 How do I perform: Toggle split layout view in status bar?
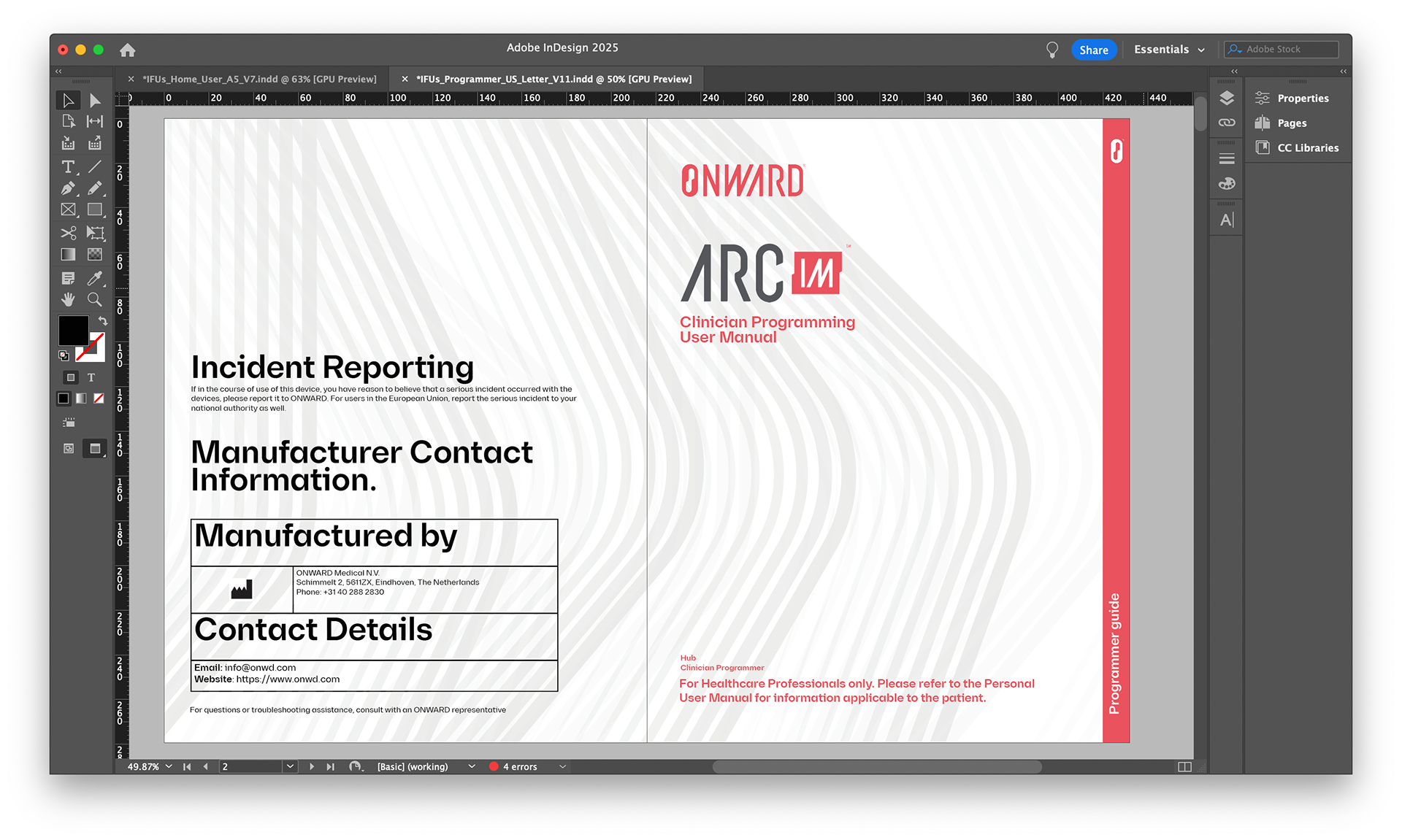pos(1184,766)
